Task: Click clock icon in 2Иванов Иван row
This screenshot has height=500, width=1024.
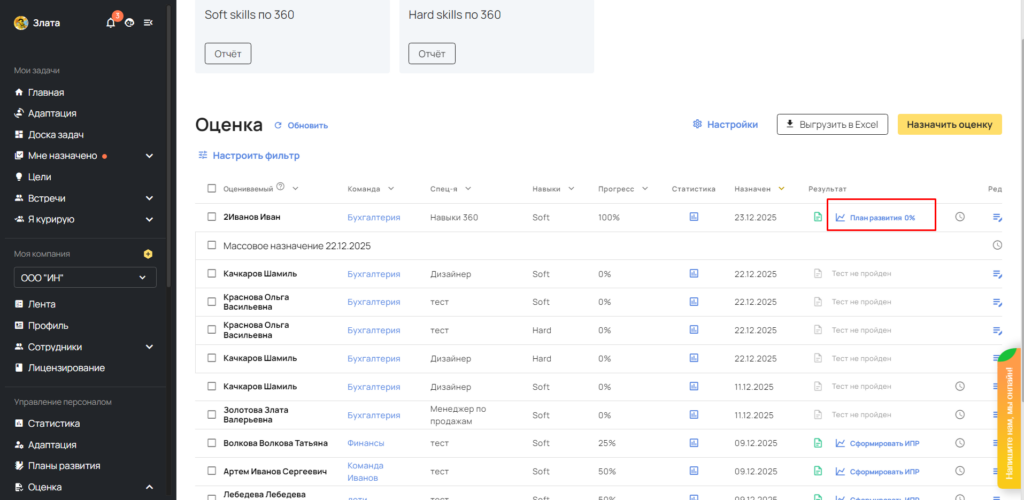Action: (960, 217)
